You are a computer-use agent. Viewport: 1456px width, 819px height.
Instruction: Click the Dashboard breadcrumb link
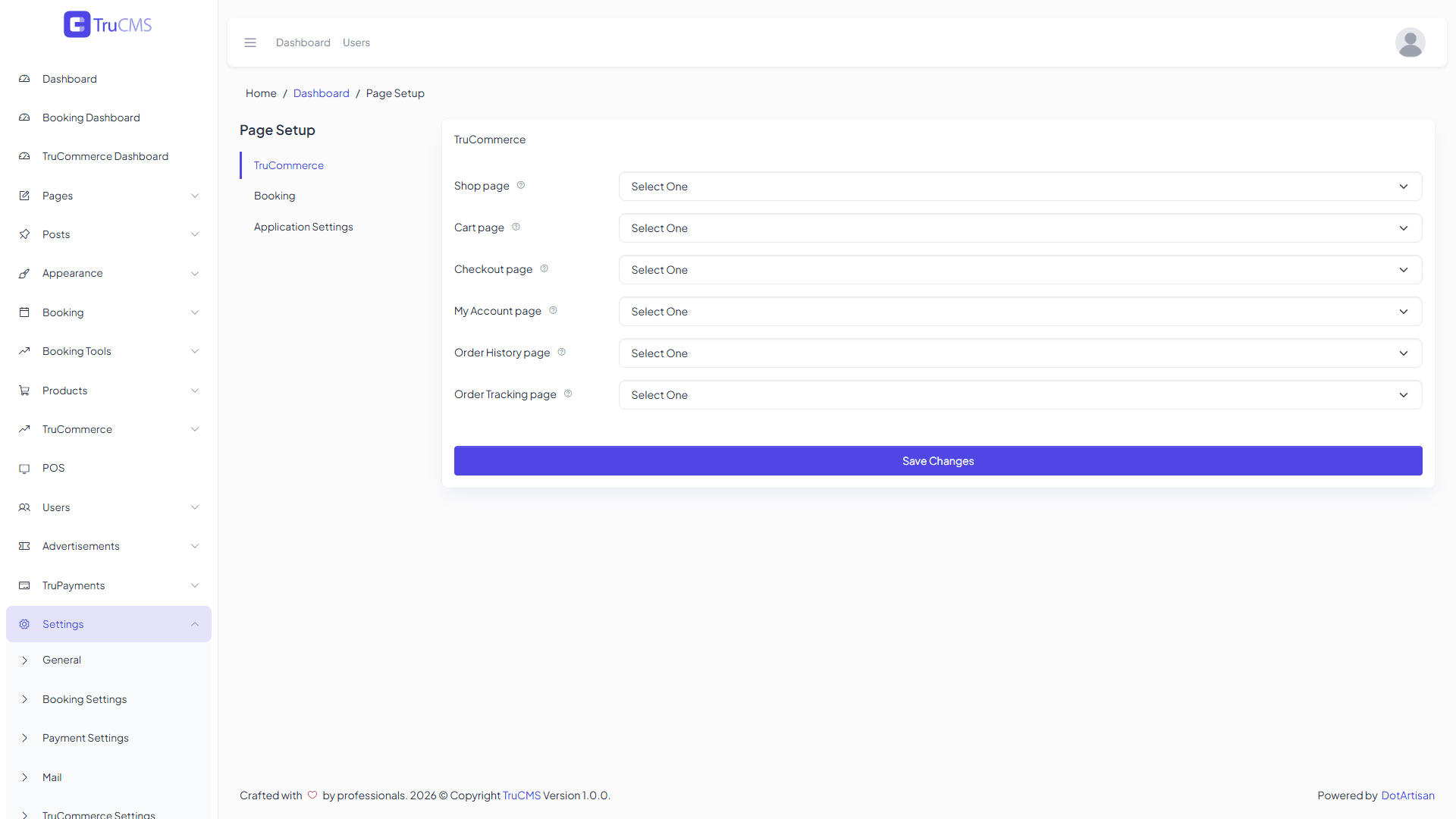coord(322,93)
